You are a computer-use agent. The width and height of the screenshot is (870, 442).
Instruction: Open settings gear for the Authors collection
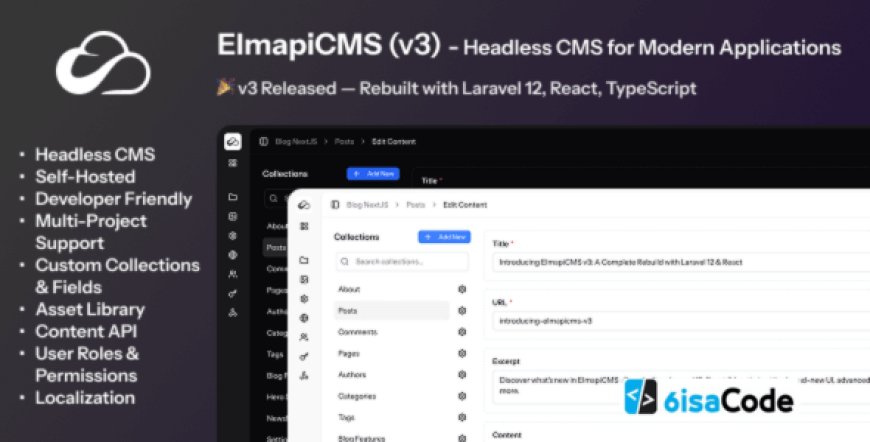click(x=462, y=374)
